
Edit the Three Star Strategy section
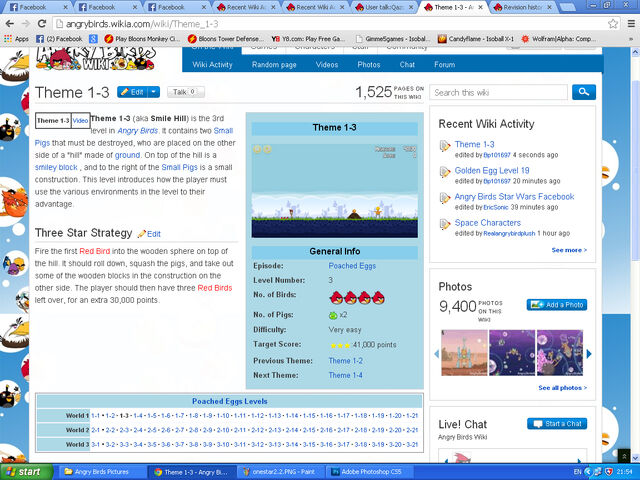pos(149,234)
